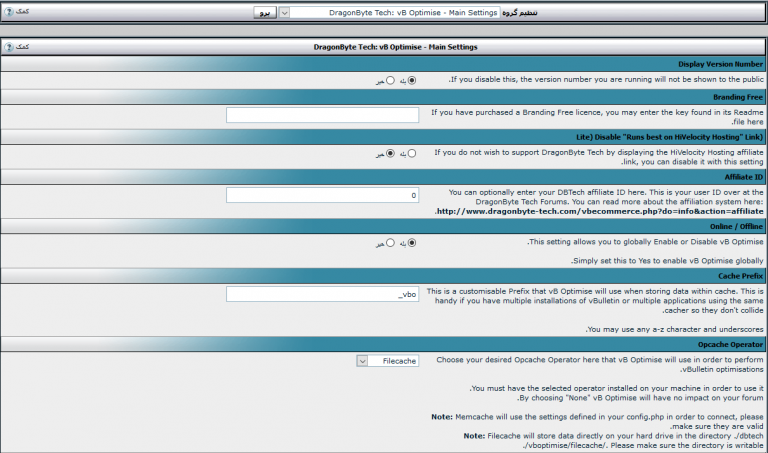
Task: Focus the Branding Free key field
Action: 322,115
